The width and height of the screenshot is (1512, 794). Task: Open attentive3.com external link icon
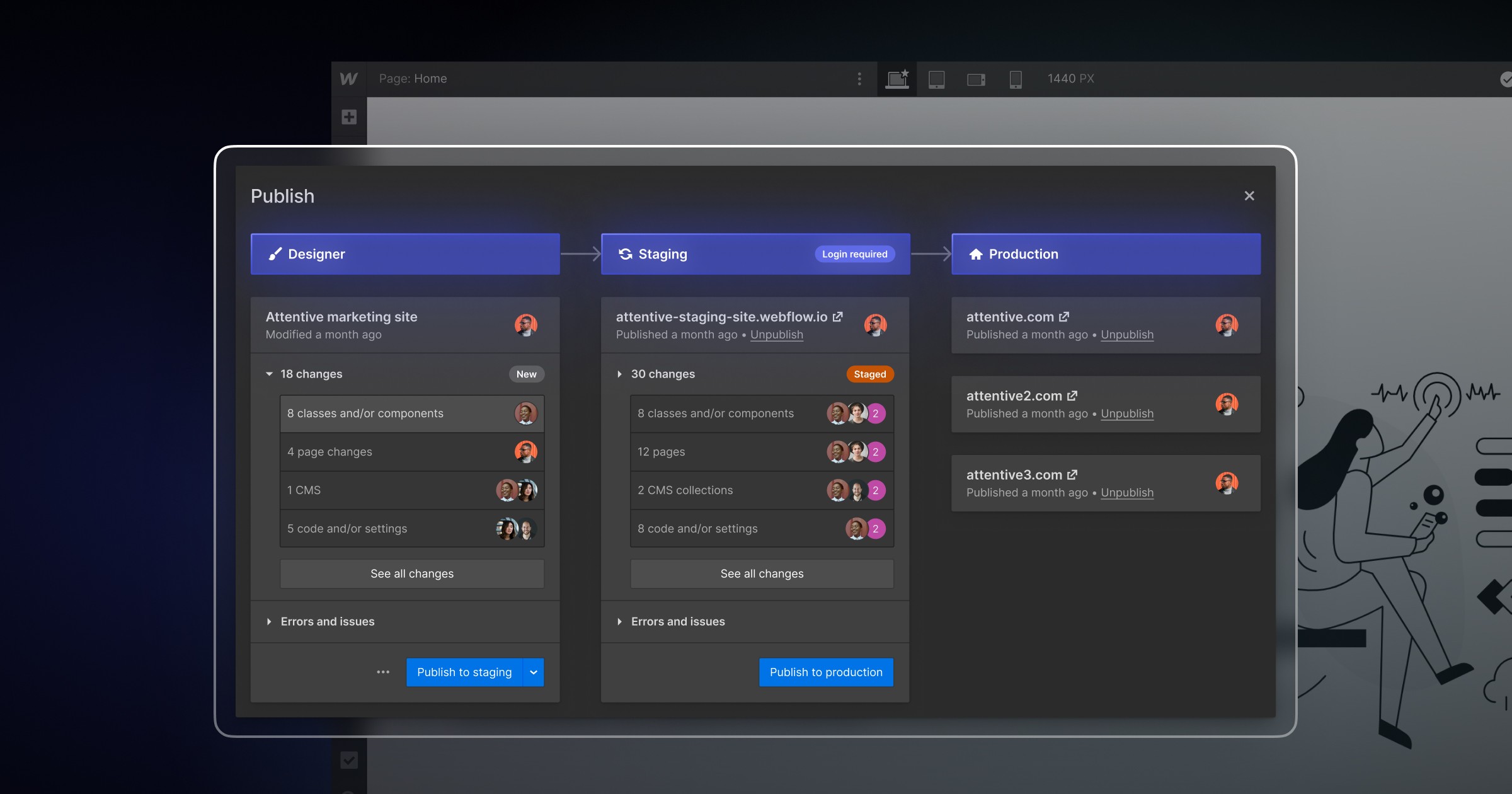click(x=1072, y=475)
